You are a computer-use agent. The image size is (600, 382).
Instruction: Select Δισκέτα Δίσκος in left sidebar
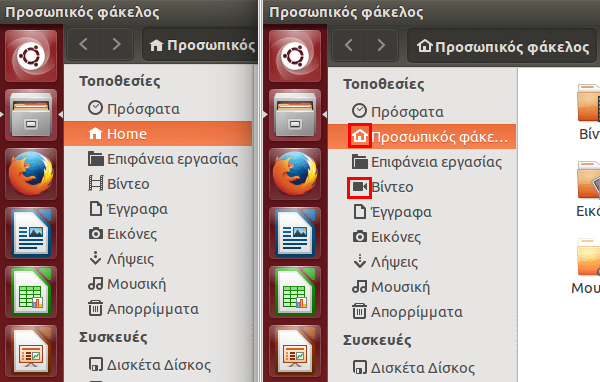coord(158,365)
